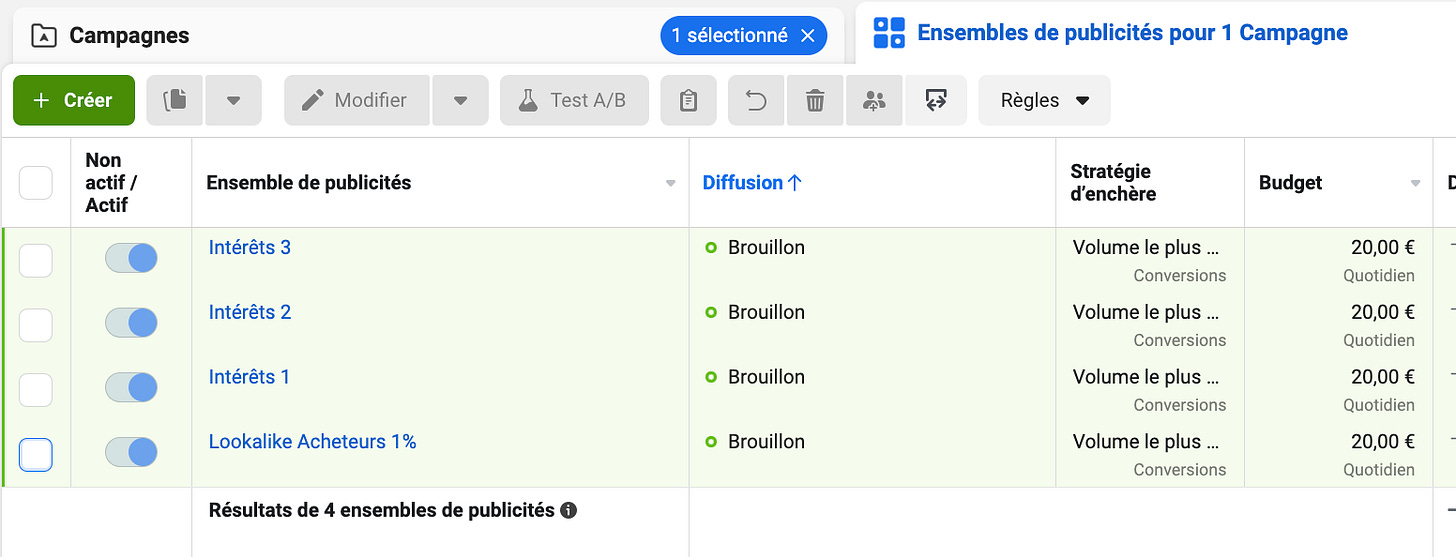Toggle the Lookalike Acheteurs 1% switch

click(x=131, y=452)
